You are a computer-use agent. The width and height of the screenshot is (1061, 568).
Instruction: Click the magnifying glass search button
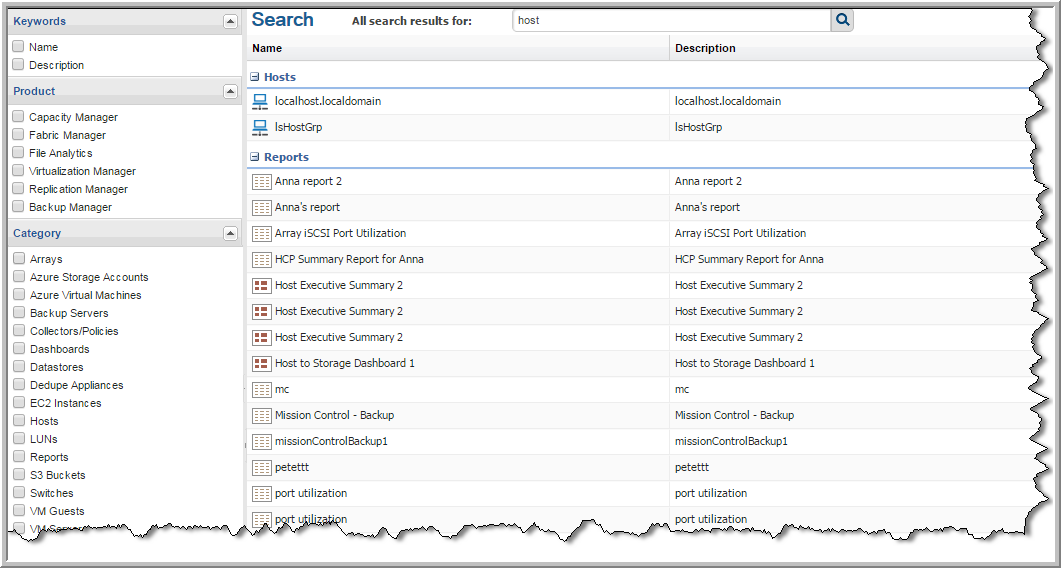click(842, 20)
